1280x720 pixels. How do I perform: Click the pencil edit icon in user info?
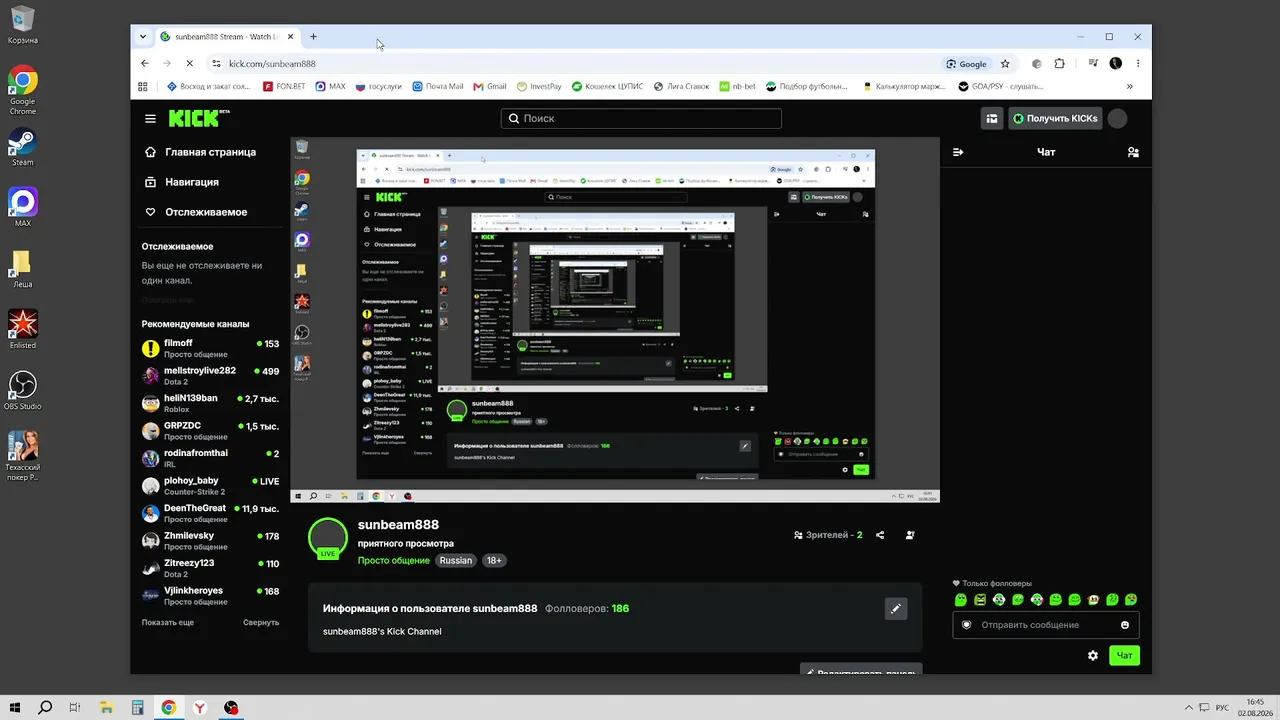(x=896, y=608)
